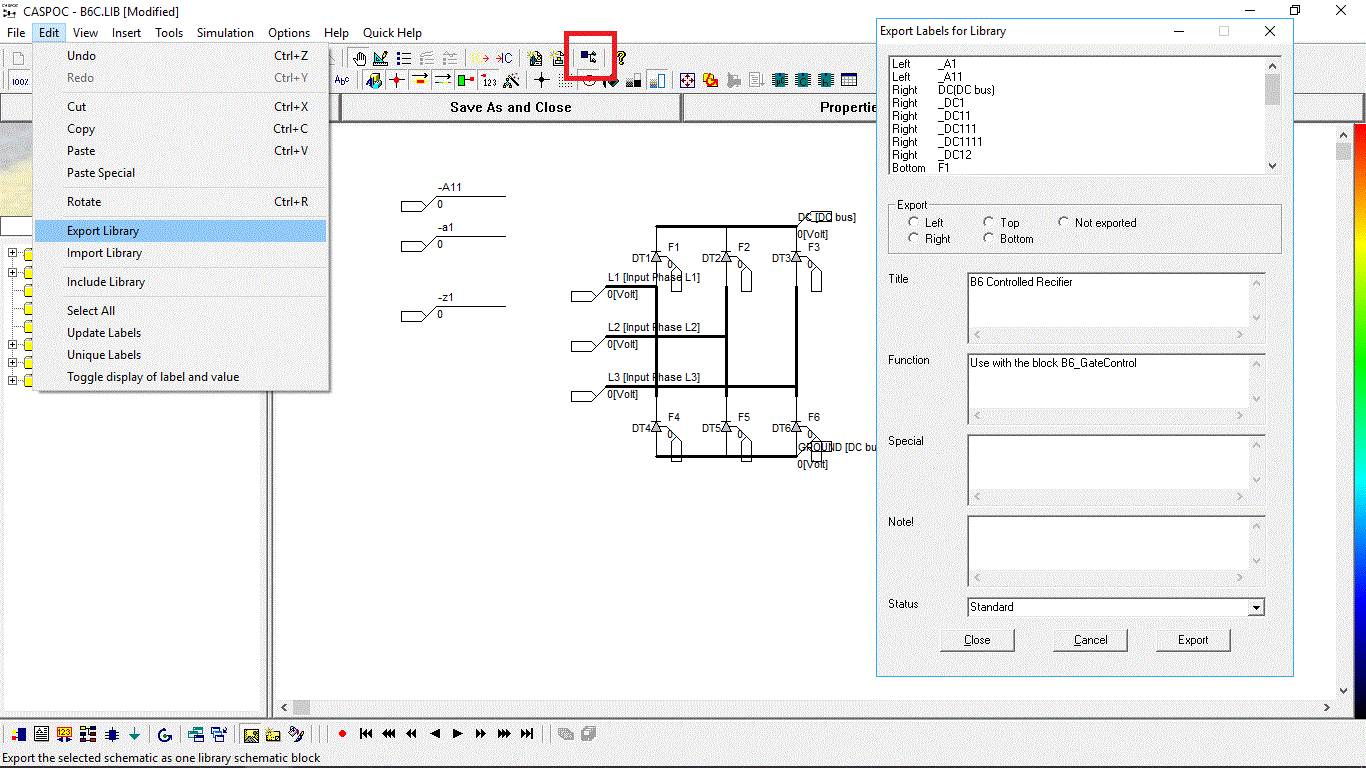
Task: Click the skip-to-start playback icon
Action: click(365, 734)
